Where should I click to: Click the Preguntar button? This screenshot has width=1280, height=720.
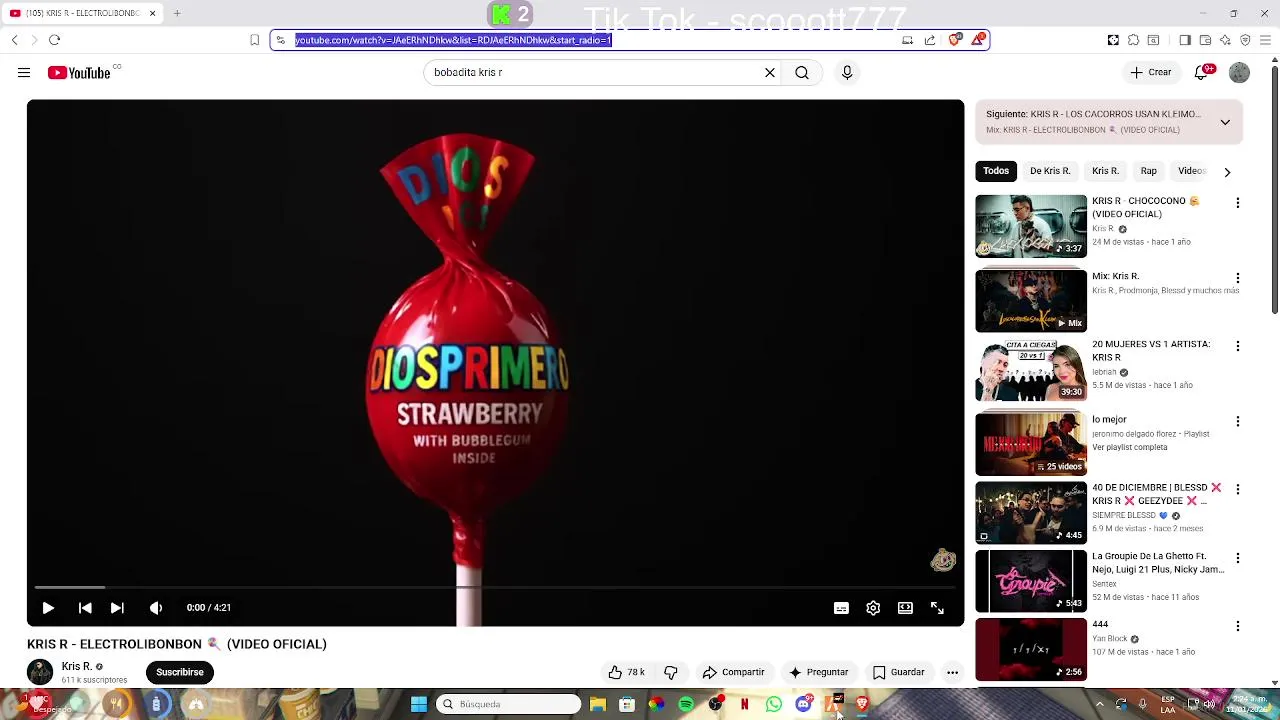pyautogui.click(x=818, y=672)
